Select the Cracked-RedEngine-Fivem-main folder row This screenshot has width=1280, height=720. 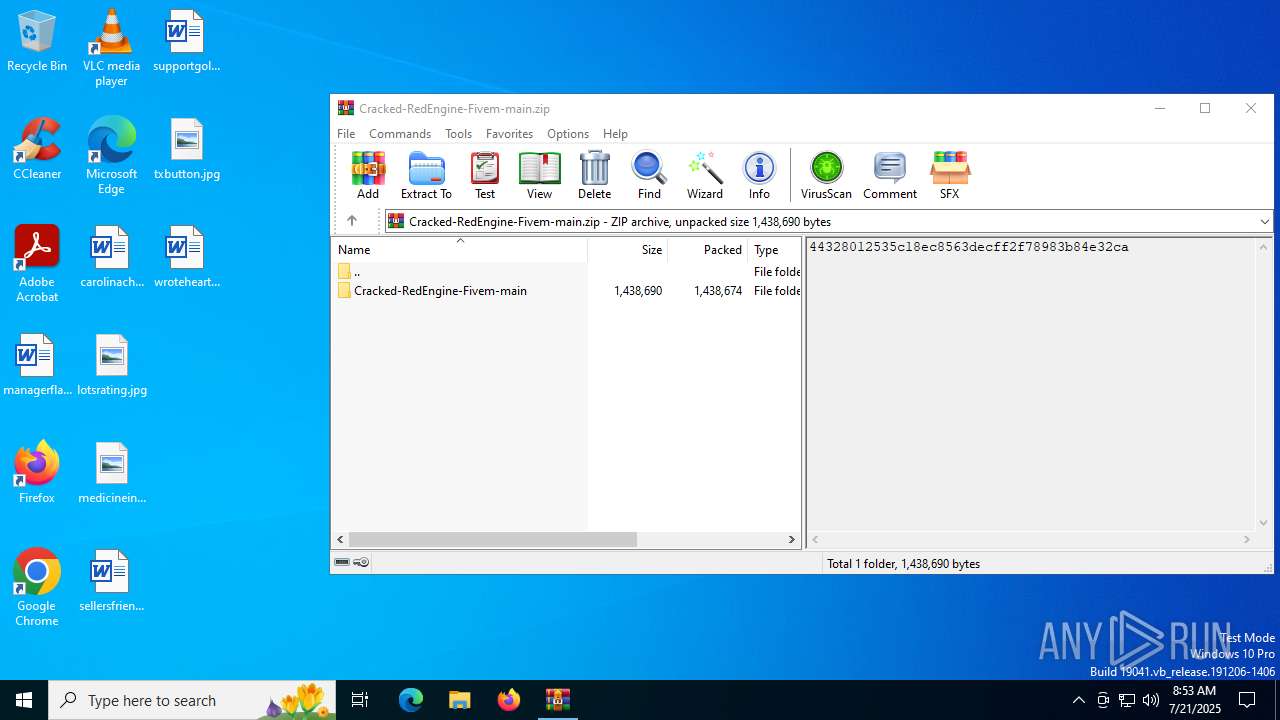click(x=566, y=291)
